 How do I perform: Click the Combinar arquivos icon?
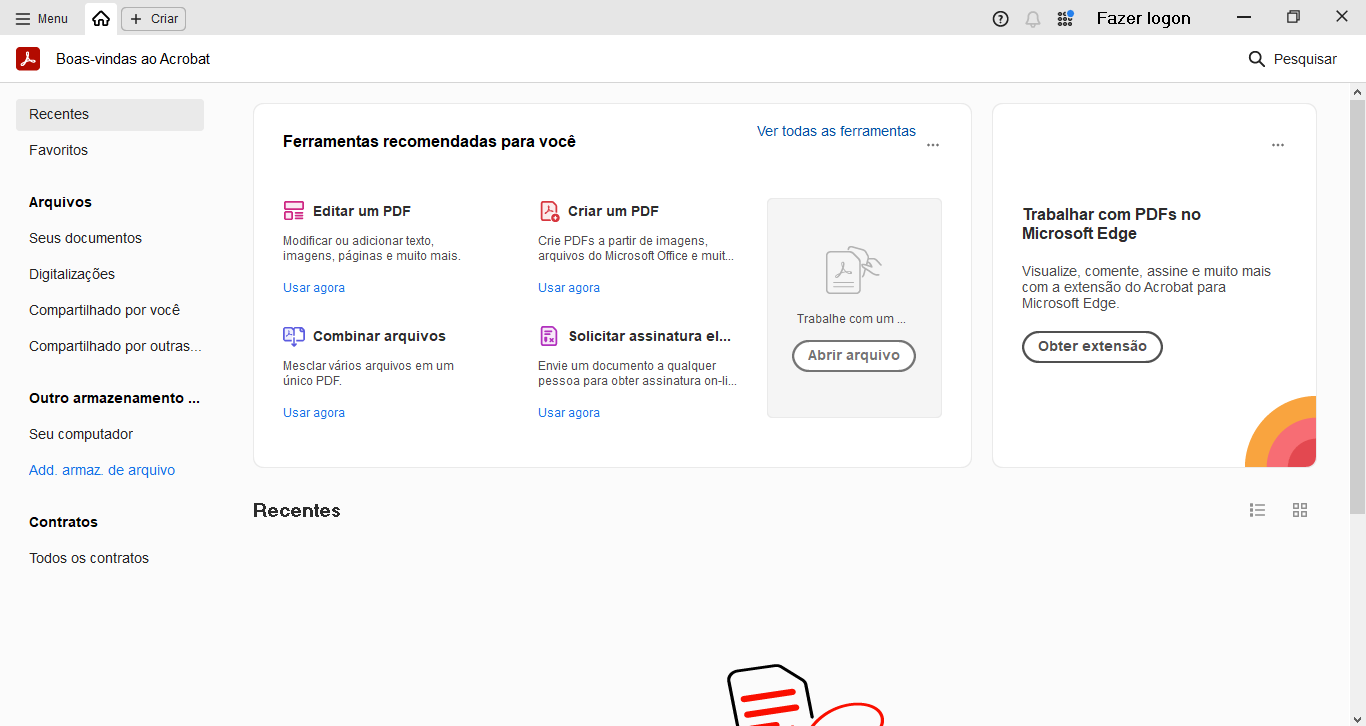tap(293, 336)
